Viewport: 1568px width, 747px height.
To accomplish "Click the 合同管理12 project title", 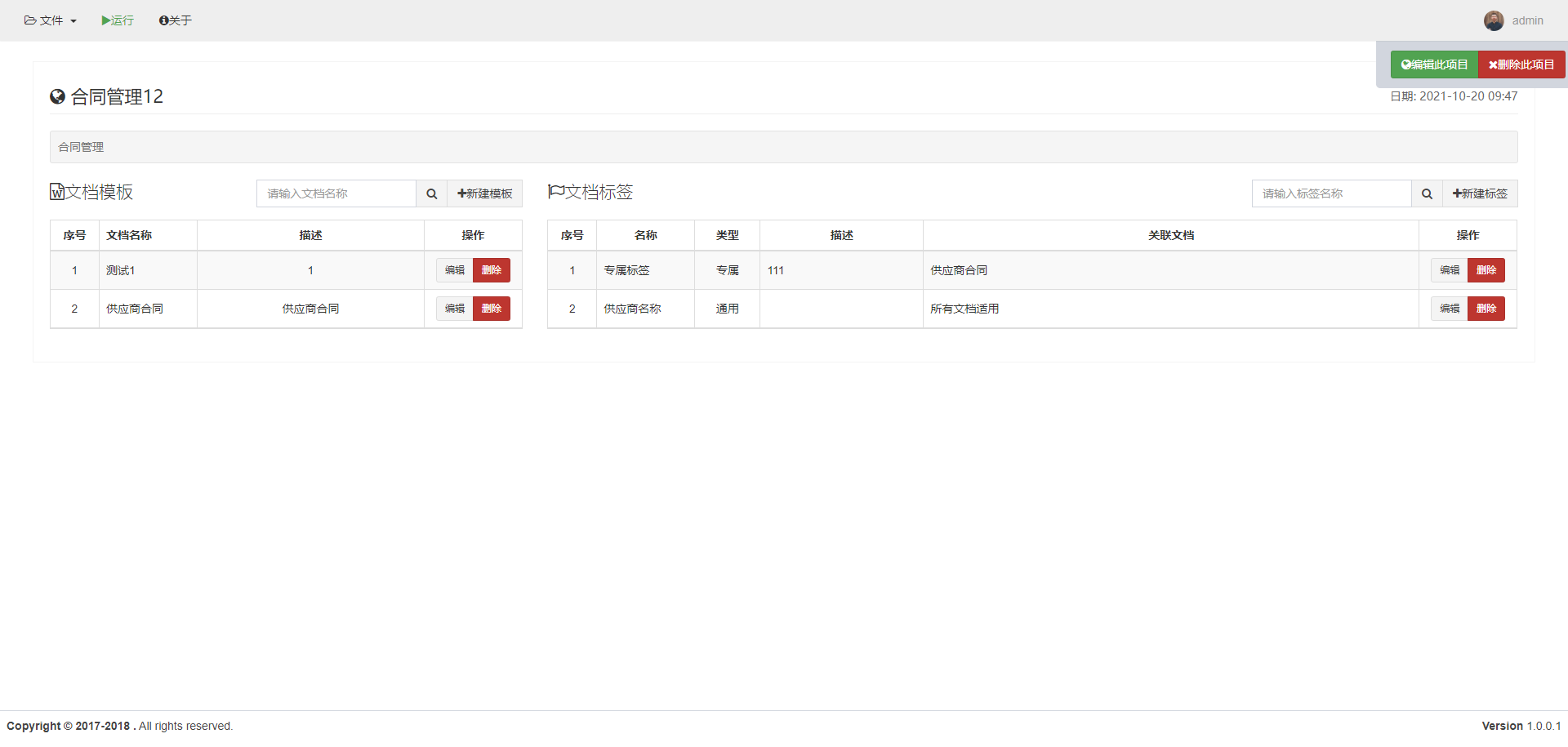I will (x=117, y=96).
